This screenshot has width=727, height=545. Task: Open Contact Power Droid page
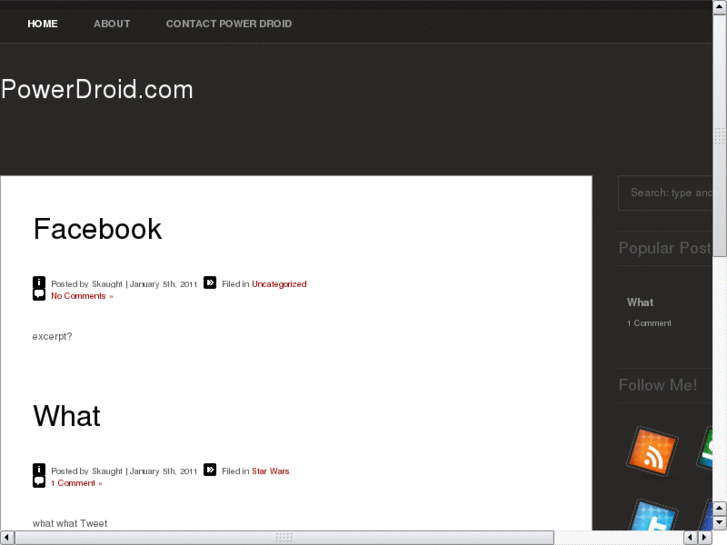229,24
